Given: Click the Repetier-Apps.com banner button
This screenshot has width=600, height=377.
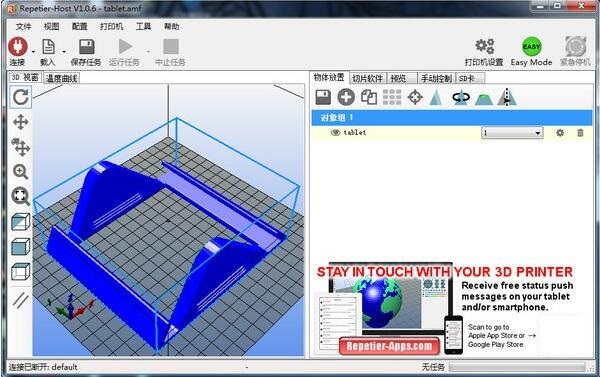Looking at the screenshot, I should [389, 346].
